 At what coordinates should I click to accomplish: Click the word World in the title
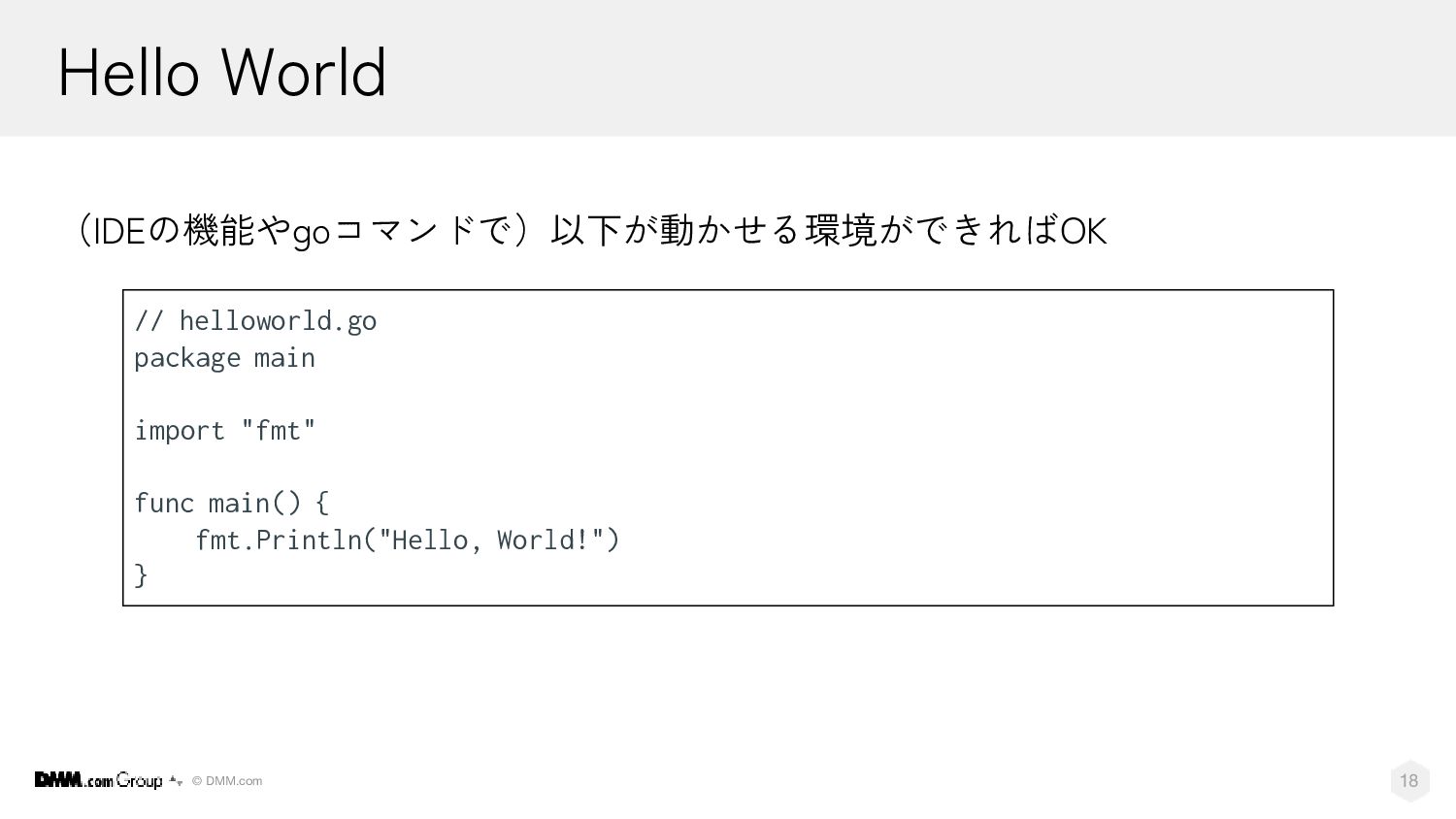304,73
